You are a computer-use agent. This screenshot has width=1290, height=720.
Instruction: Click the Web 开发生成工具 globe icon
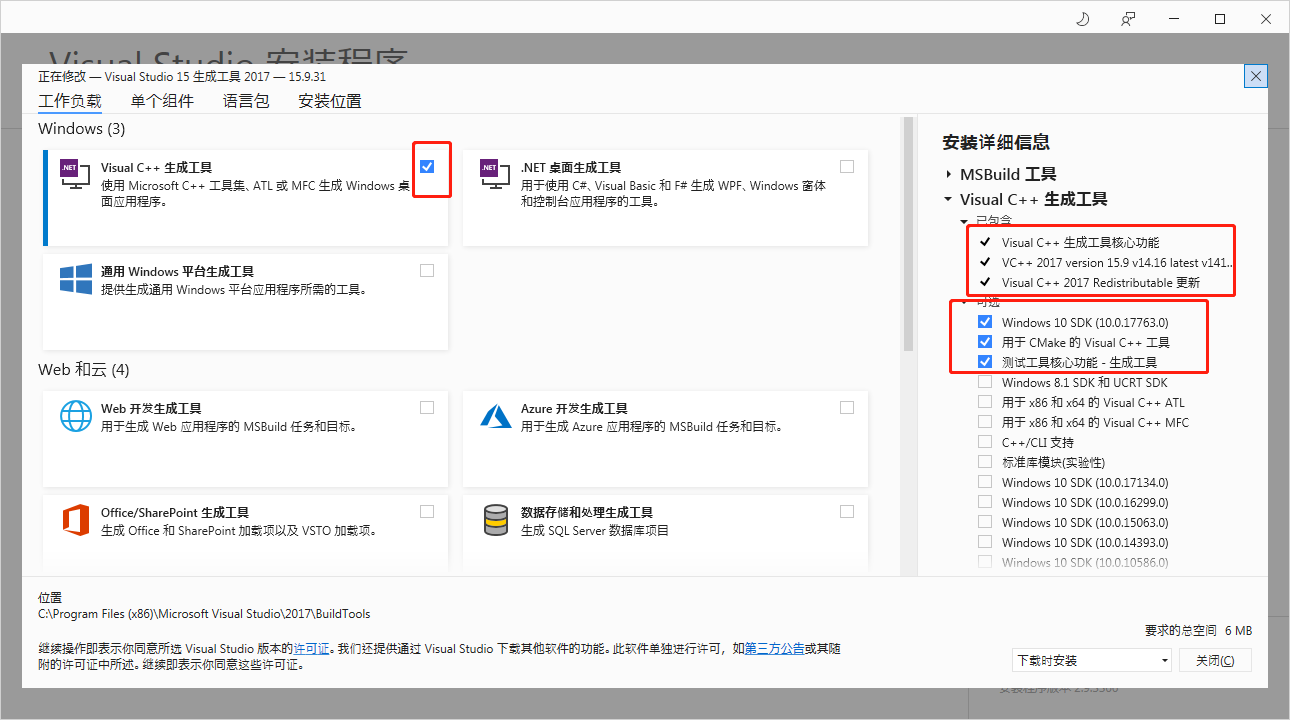point(74,414)
